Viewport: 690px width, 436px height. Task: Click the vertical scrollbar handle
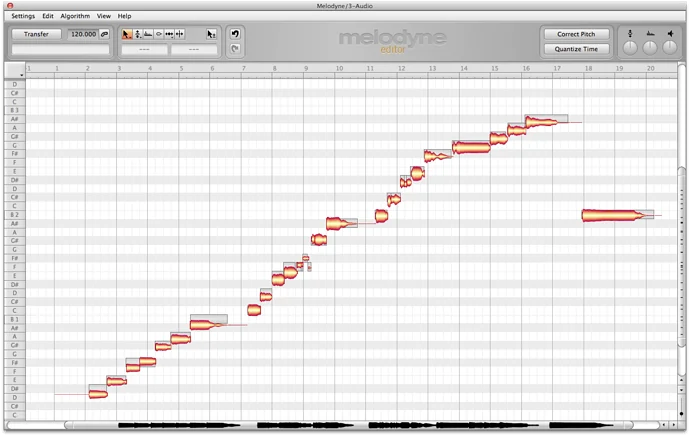[682, 257]
